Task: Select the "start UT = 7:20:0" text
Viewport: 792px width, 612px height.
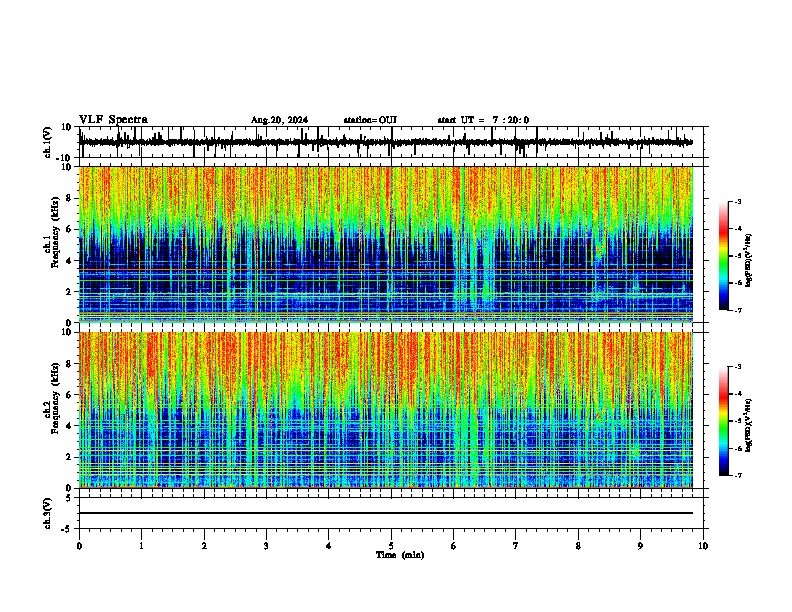Action: [x=483, y=120]
